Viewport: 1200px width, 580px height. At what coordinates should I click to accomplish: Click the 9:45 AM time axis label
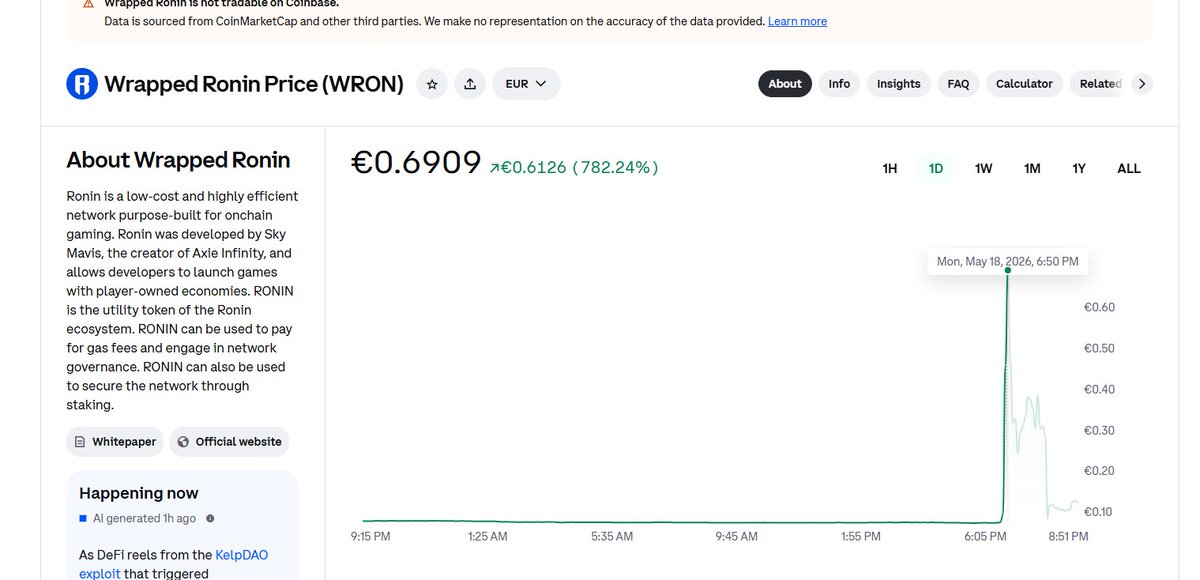pos(736,537)
